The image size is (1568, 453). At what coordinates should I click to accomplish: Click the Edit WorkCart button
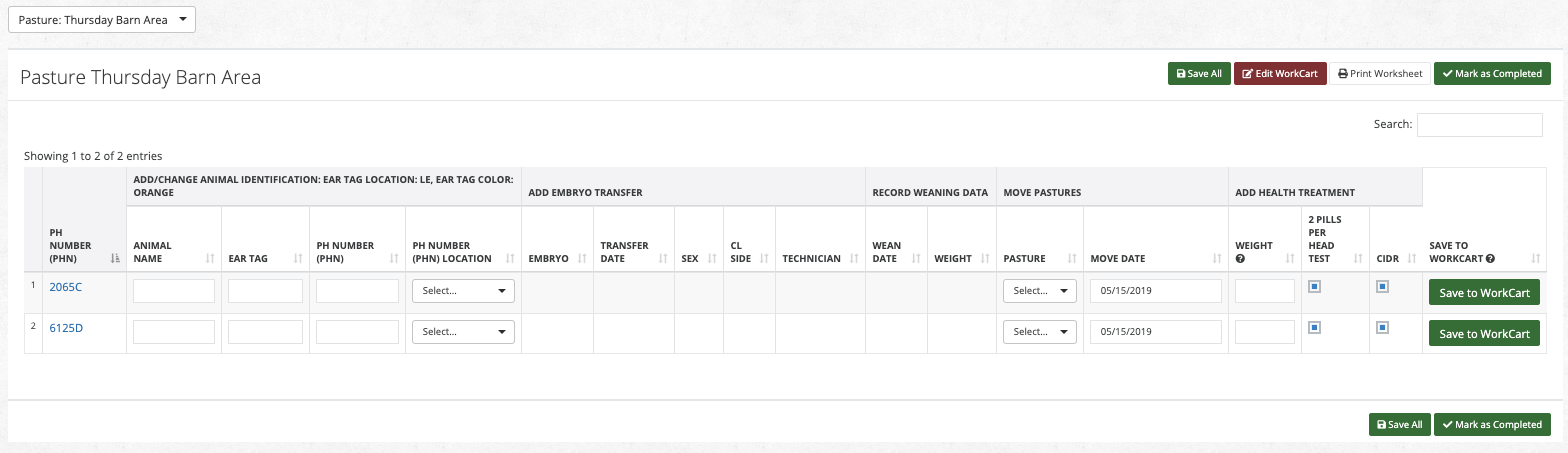click(x=1279, y=73)
